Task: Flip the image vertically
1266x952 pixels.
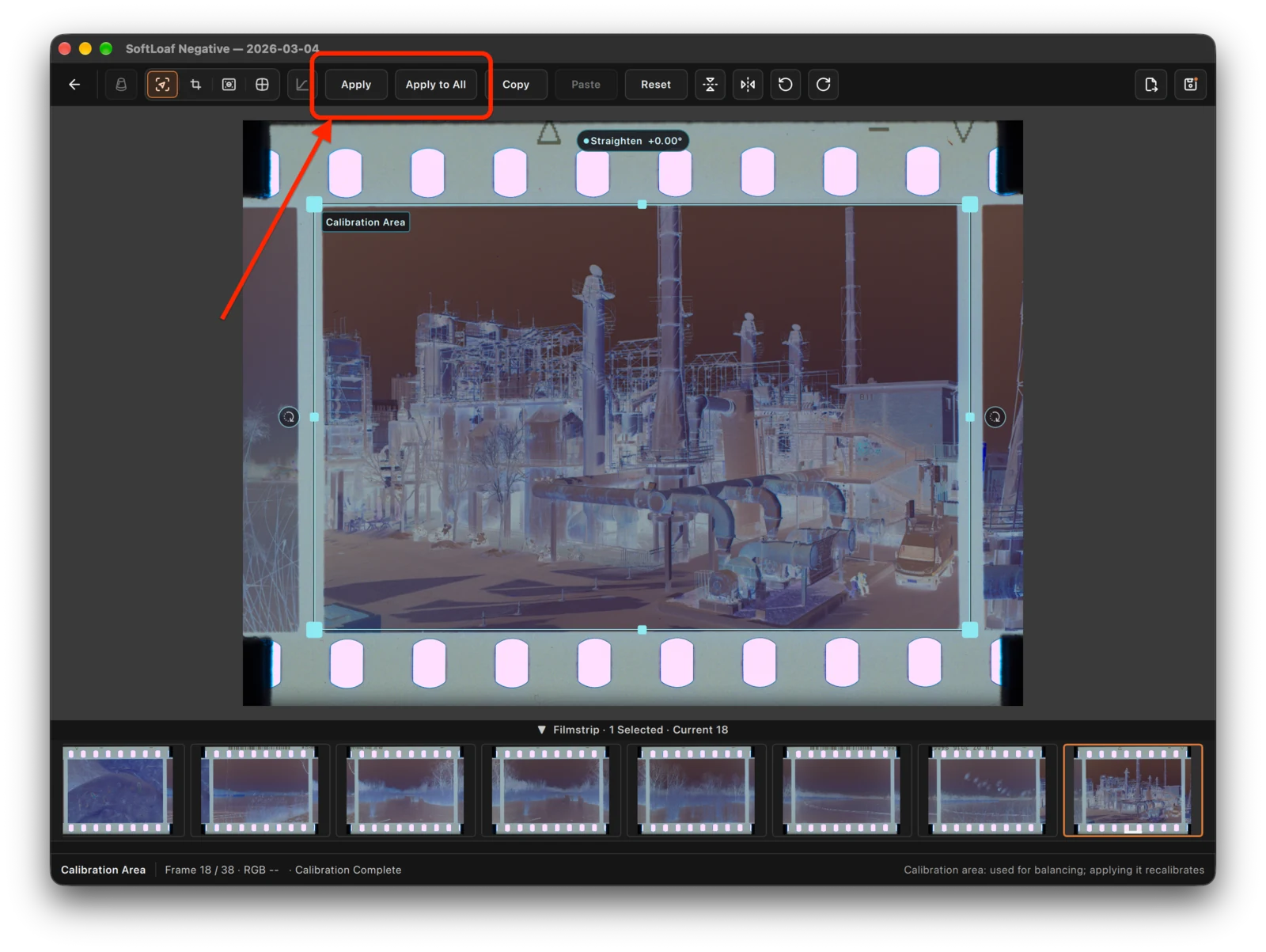Action: 711,85
